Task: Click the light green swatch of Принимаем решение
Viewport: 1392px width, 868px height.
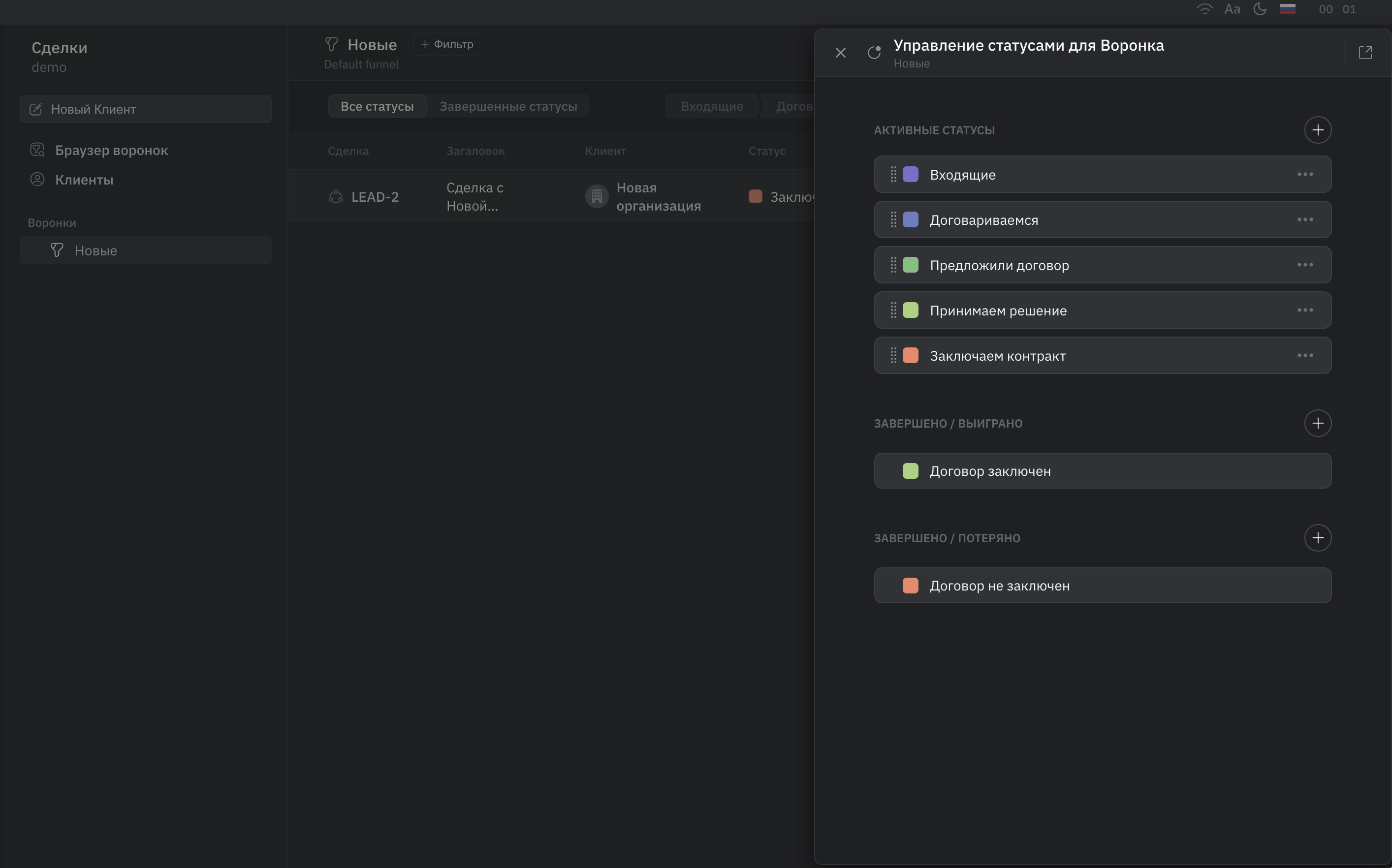Action: coord(910,310)
